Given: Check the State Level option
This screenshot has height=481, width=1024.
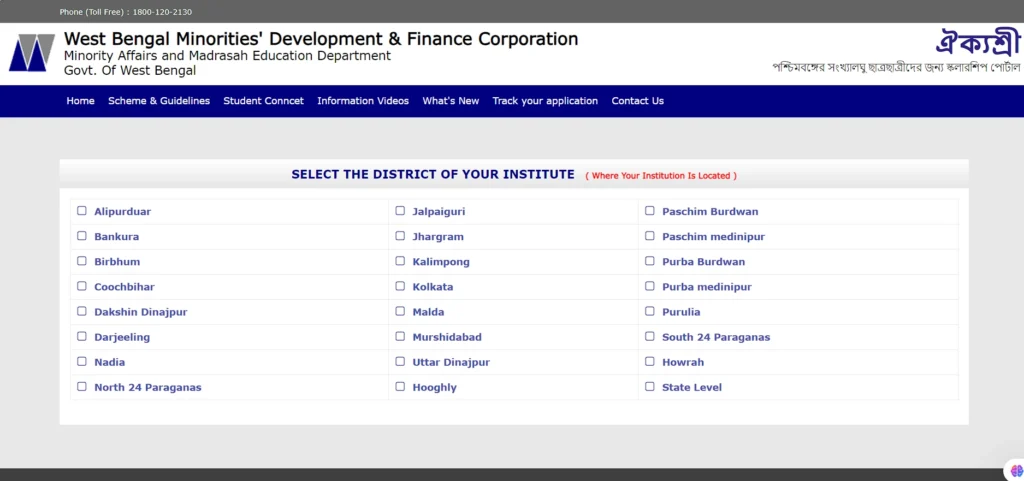Looking at the screenshot, I should click(x=649, y=386).
